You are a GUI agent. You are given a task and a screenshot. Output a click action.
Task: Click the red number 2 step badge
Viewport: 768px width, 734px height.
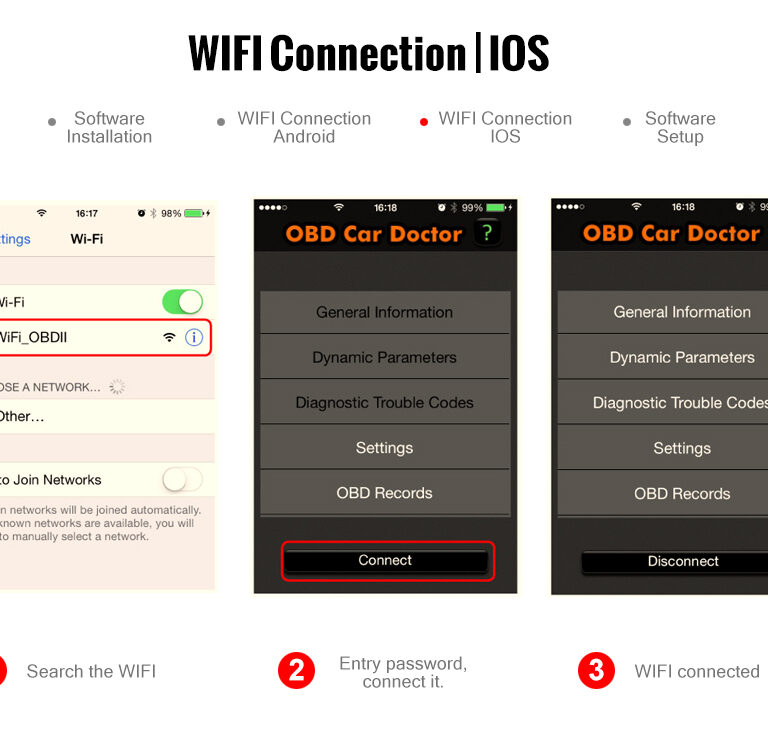point(297,670)
